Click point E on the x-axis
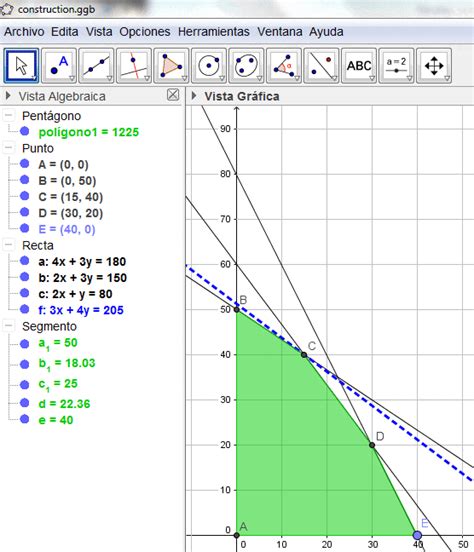The image size is (474, 552). [417, 535]
